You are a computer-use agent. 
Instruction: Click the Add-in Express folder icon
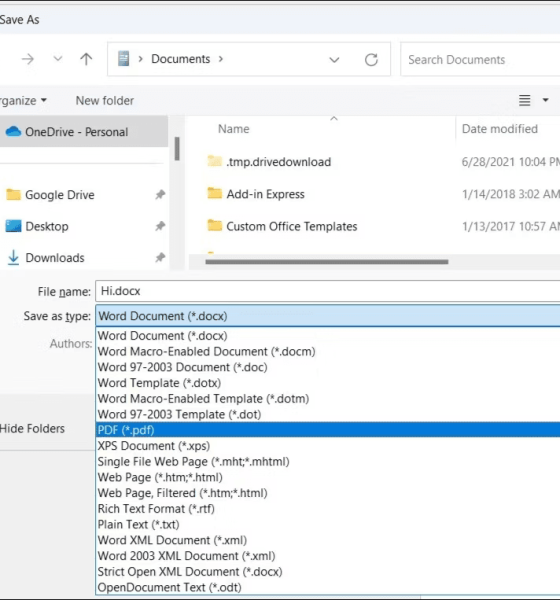click(x=214, y=193)
